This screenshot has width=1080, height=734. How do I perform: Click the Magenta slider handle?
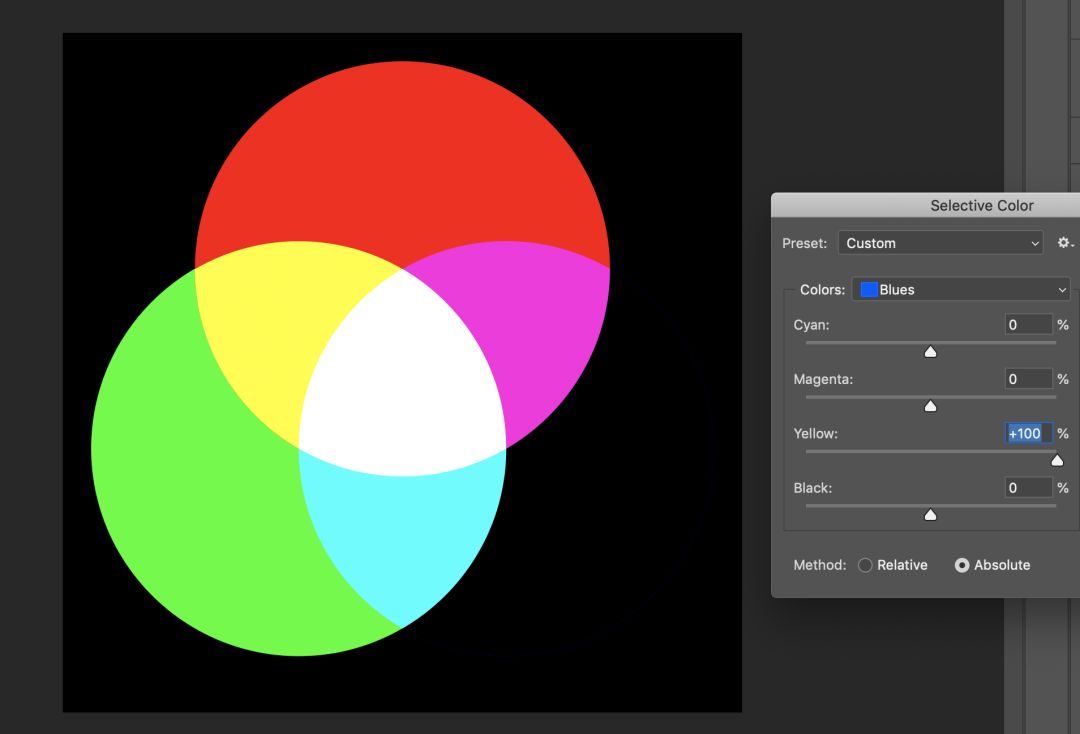pyautogui.click(x=930, y=406)
